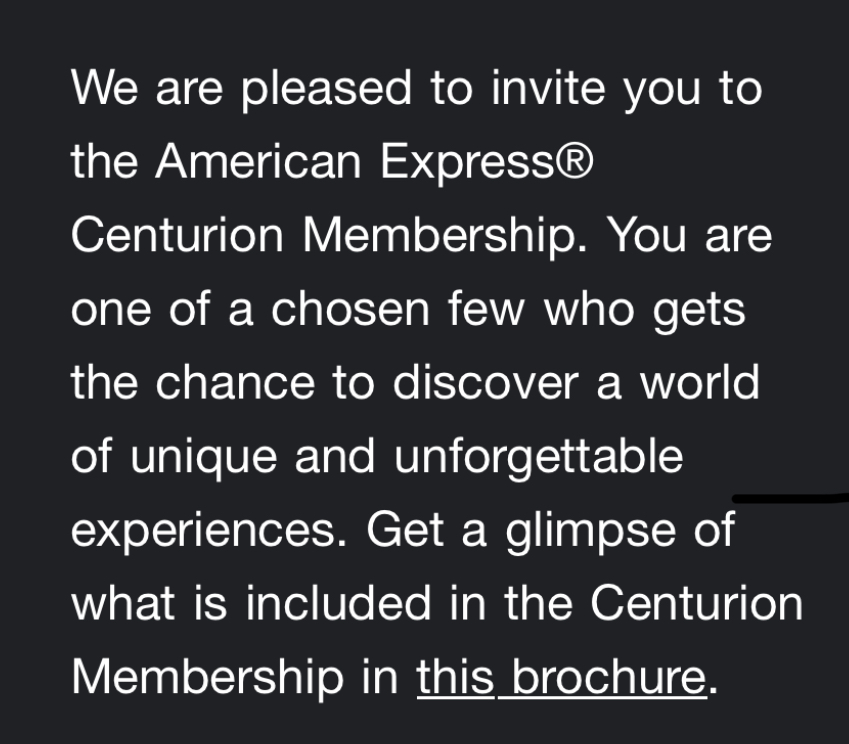Click the word "unforgettable"

tap(540, 457)
